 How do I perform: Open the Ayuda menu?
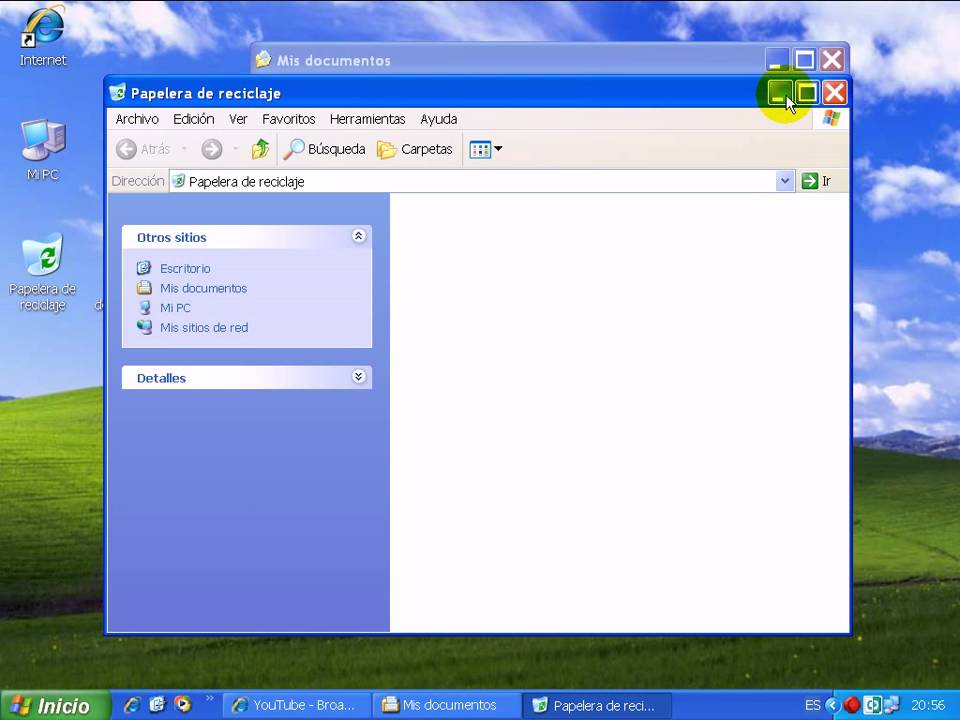[438, 119]
